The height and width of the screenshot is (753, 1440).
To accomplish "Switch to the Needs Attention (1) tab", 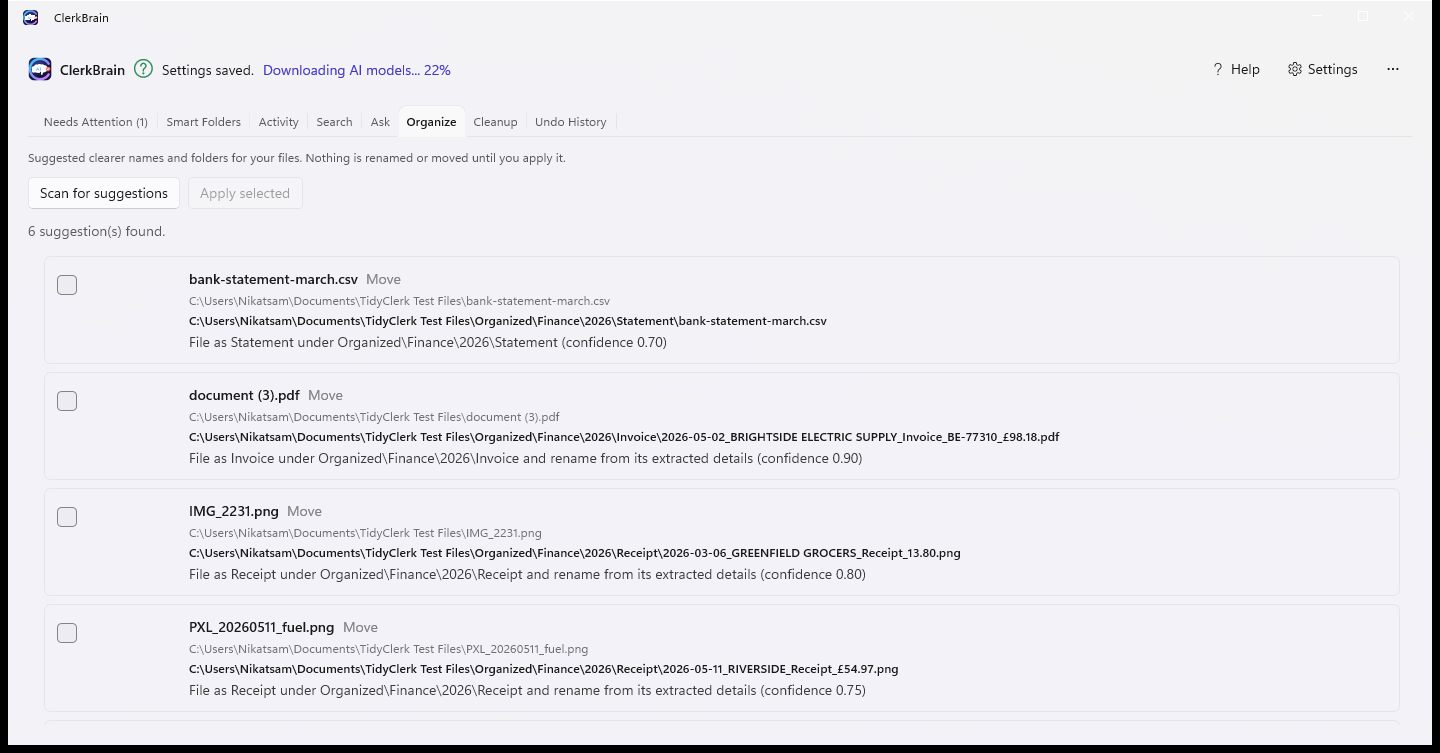I will (96, 122).
